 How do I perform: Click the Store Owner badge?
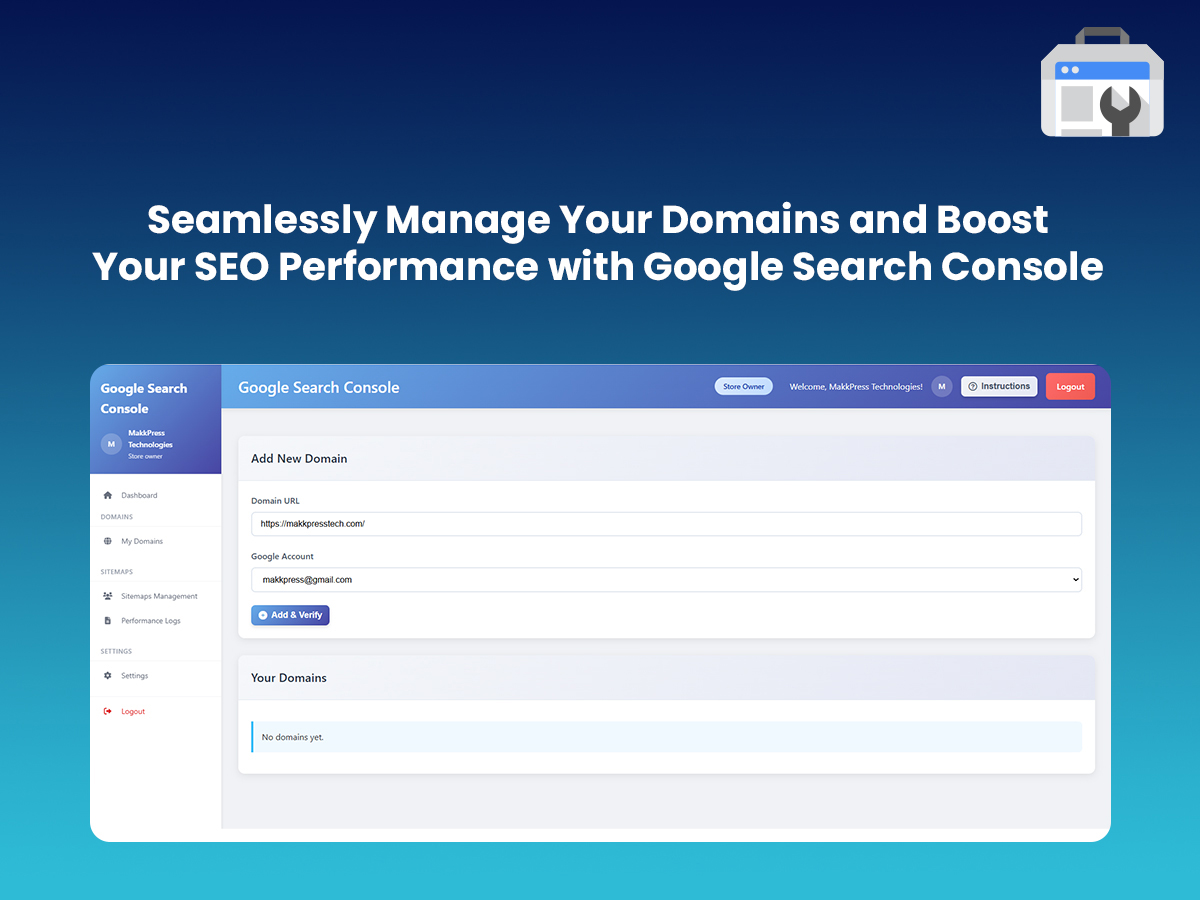tap(743, 386)
